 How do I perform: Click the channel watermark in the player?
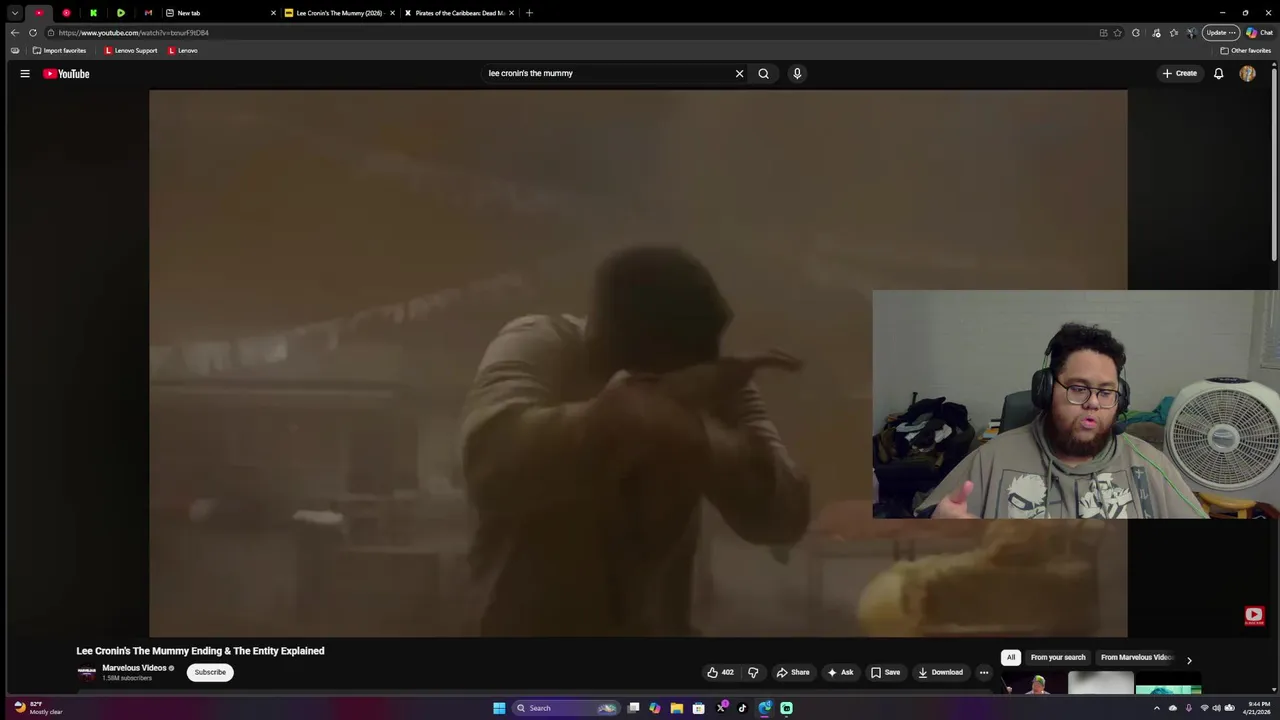click(x=1254, y=616)
